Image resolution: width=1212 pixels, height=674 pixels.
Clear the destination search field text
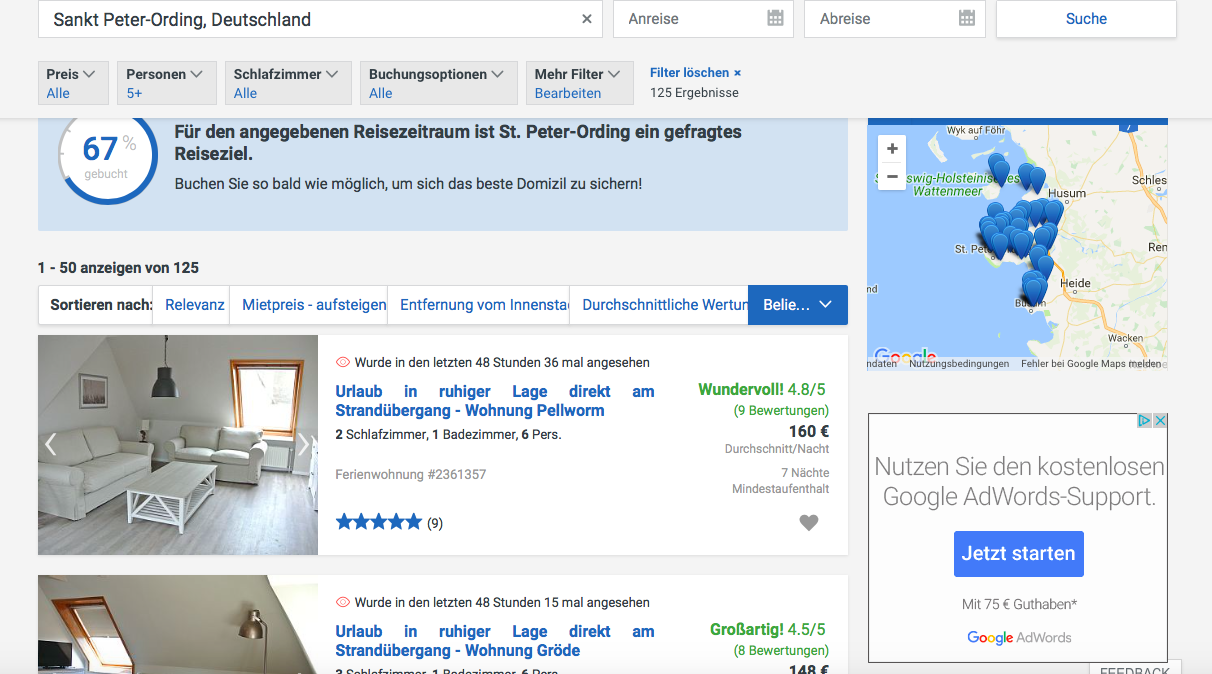[x=587, y=19]
